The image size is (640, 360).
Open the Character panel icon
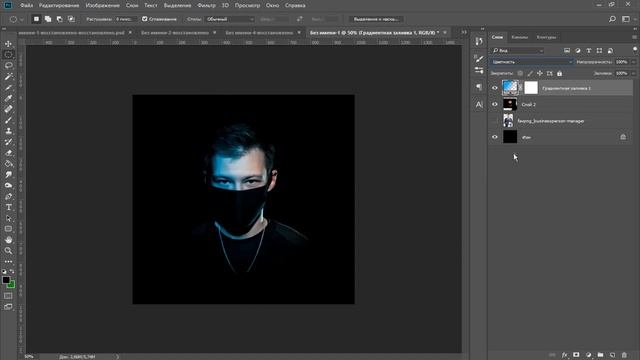point(479,104)
